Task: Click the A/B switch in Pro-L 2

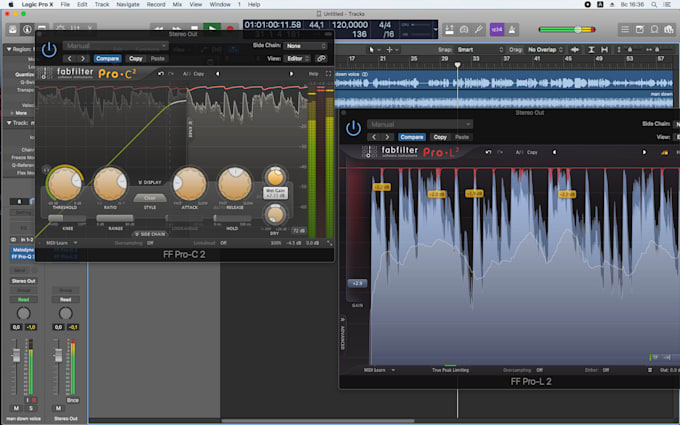Action: pos(519,152)
